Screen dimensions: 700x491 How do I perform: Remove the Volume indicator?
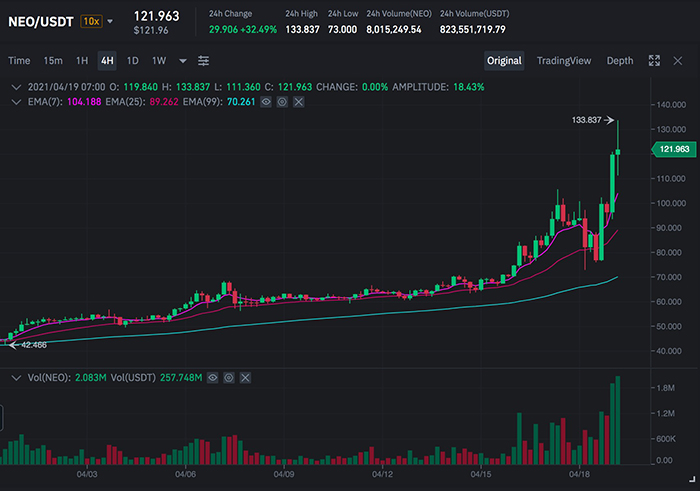pos(245,377)
